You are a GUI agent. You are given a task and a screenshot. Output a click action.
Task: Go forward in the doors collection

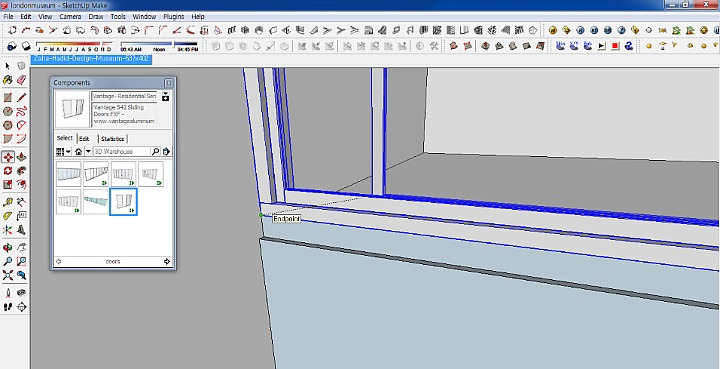[x=167, y=262]
